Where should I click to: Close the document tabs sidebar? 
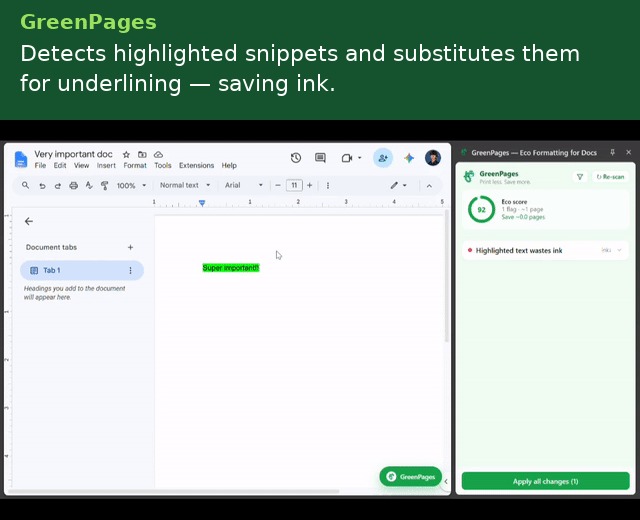29,221
